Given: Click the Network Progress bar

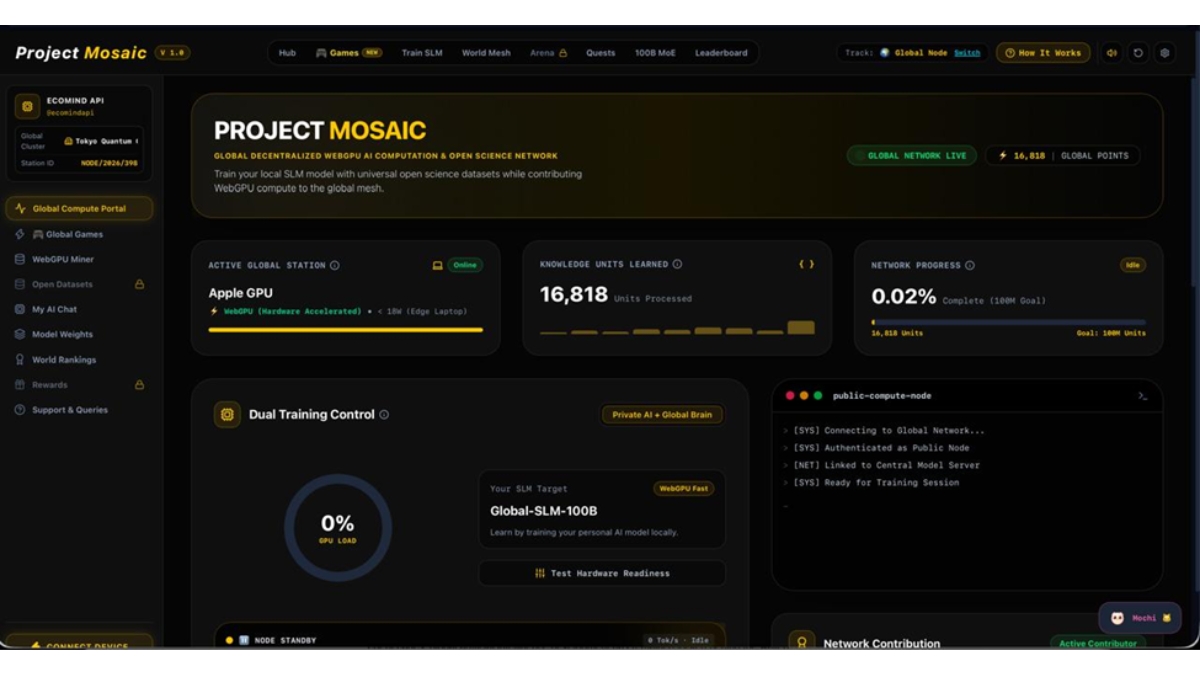Looking at the screenshot, I should point(1008,322).
